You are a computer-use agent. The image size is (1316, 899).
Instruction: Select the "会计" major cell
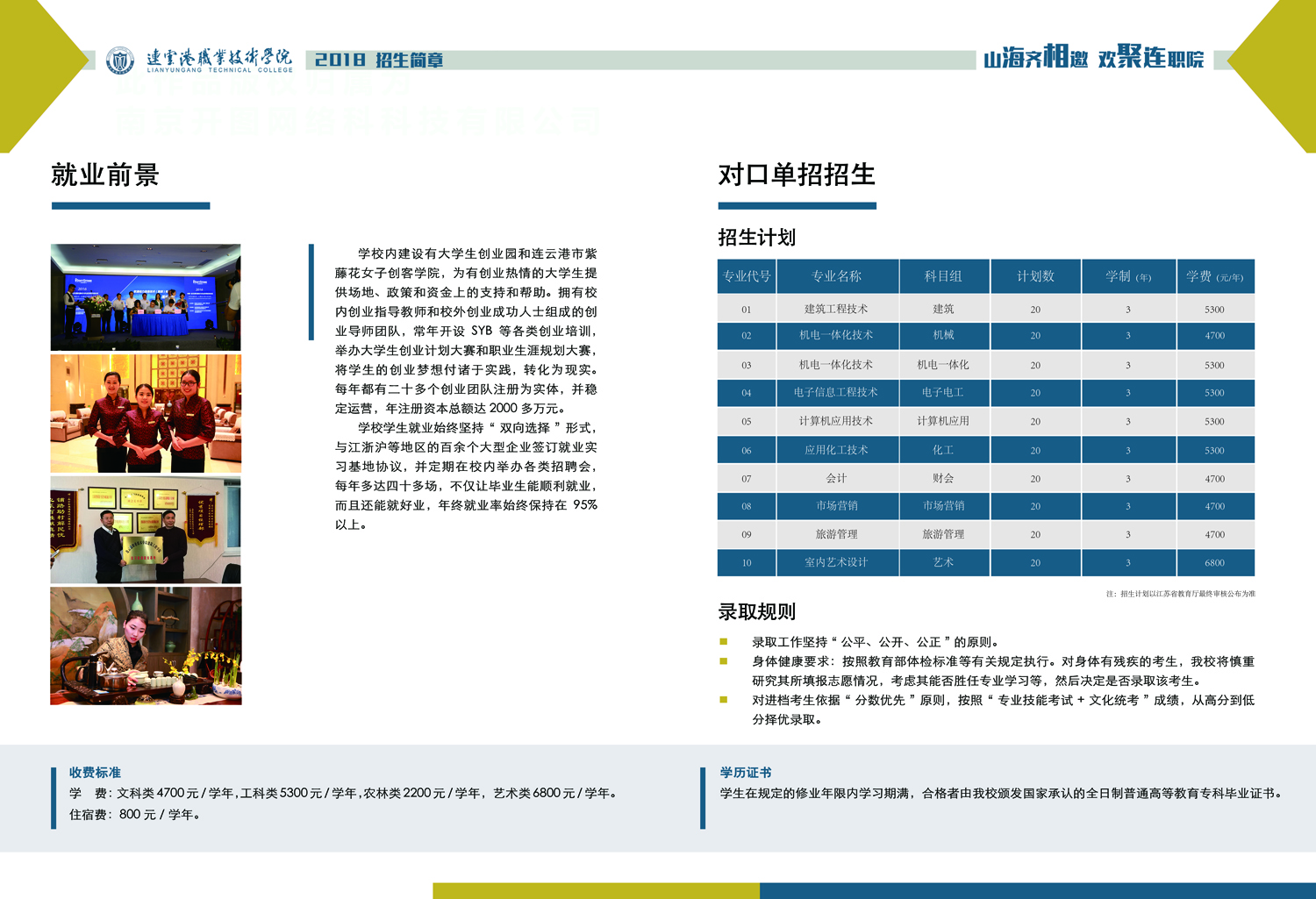pos(837,478)
